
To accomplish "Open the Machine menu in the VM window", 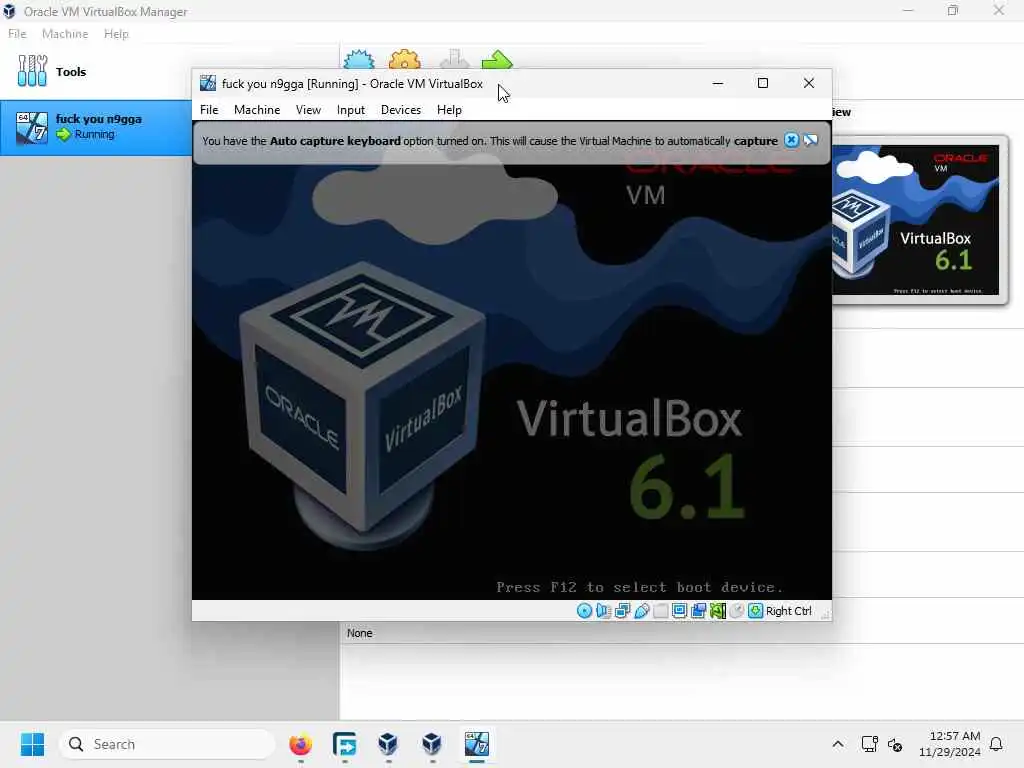I will coord(257,110).
